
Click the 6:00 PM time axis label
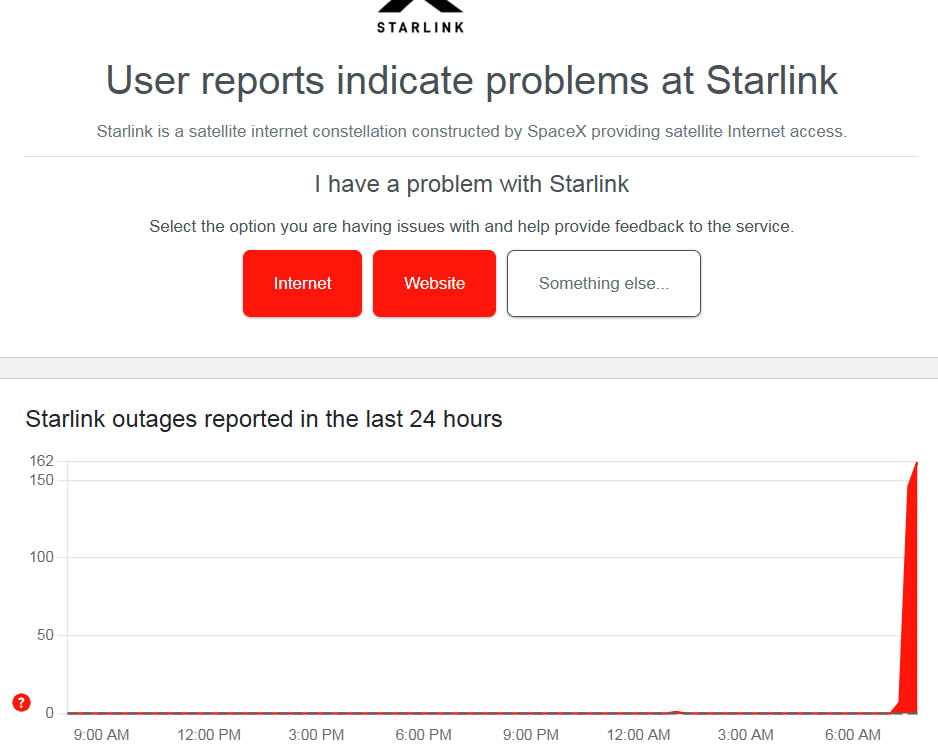423,735
